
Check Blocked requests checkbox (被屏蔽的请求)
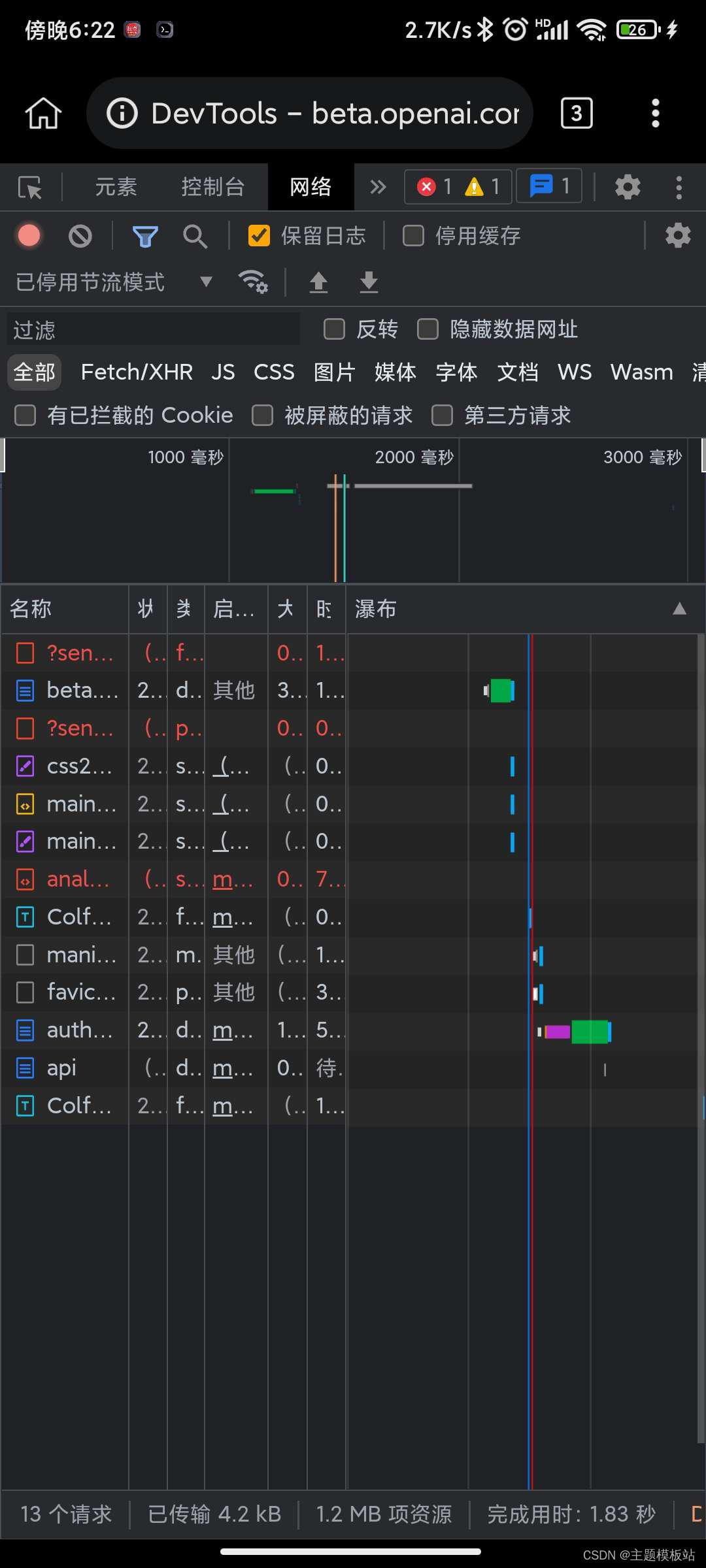pyautogui.click(x=262, y=416)
